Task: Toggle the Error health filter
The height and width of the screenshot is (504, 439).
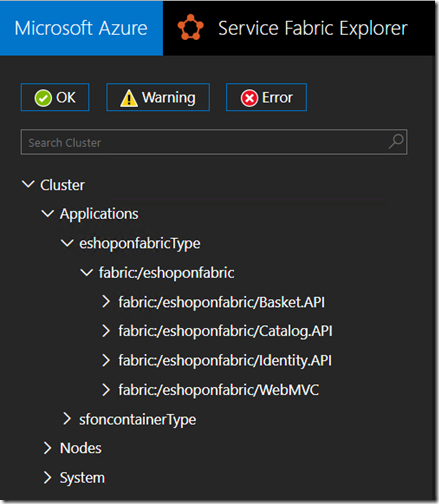Action: (266, 97)
